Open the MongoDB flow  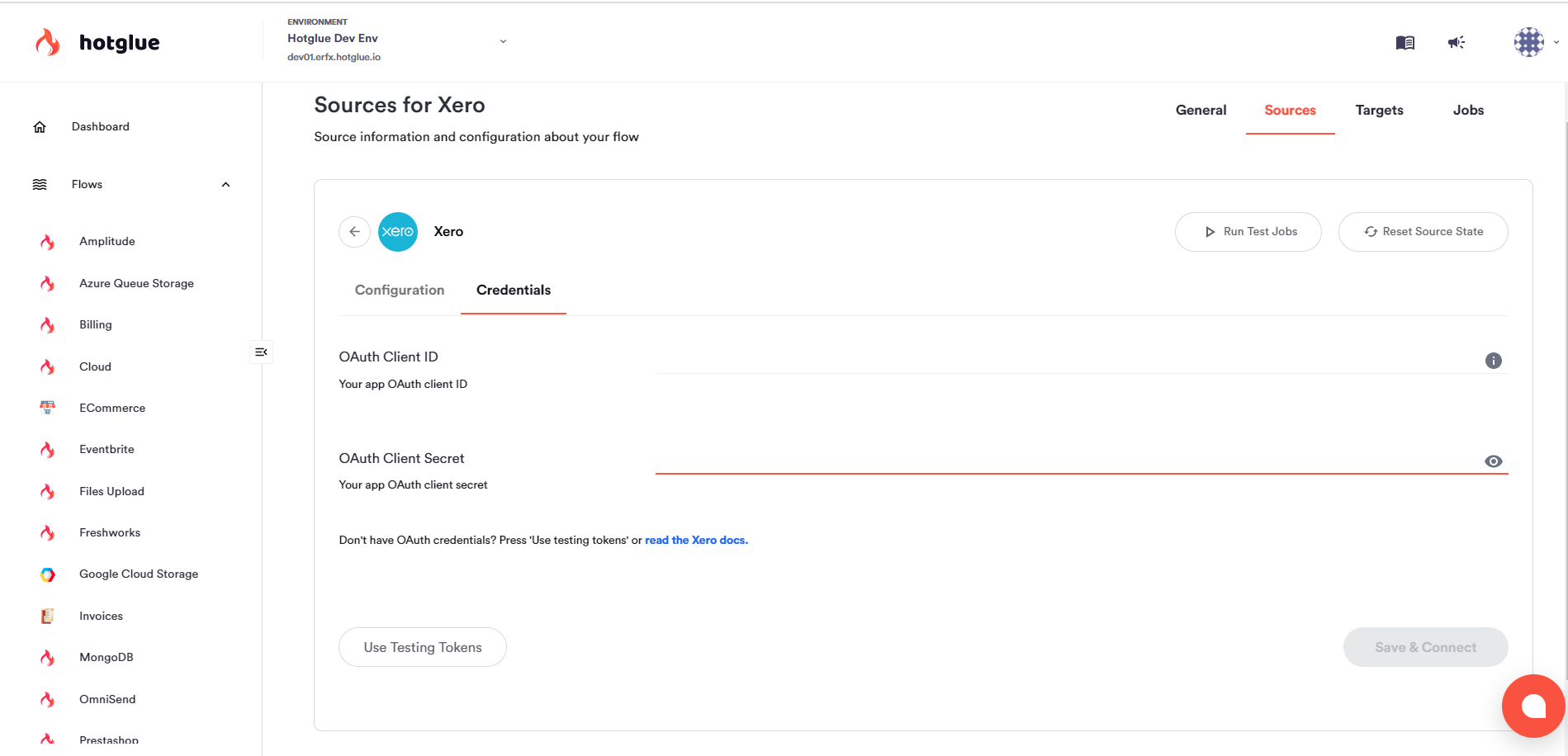pyautogui.click(x=107, y=658)
